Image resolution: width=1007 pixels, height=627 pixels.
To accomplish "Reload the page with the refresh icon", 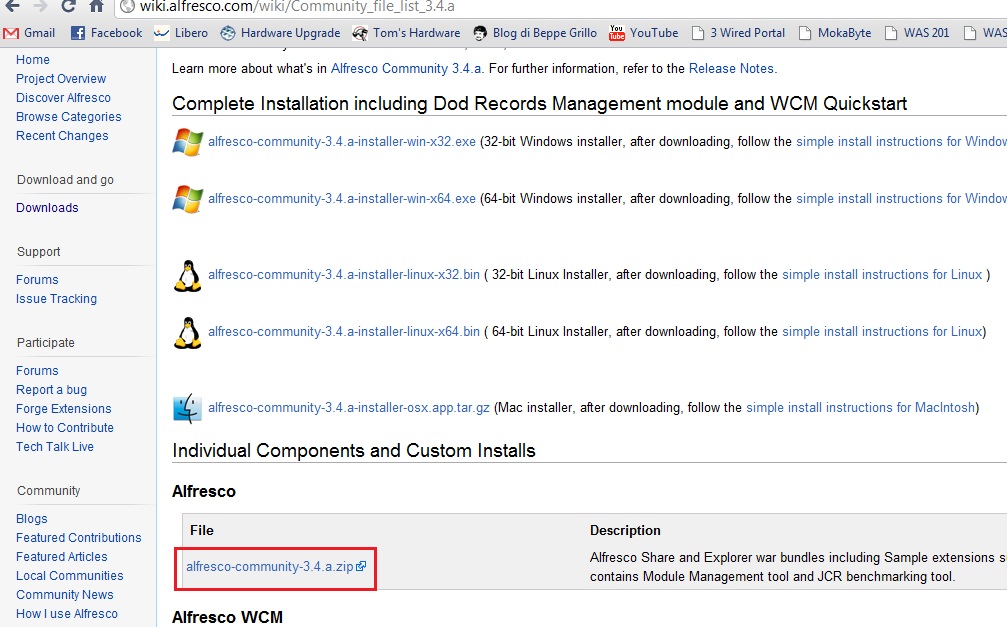I will click(68, 6).
